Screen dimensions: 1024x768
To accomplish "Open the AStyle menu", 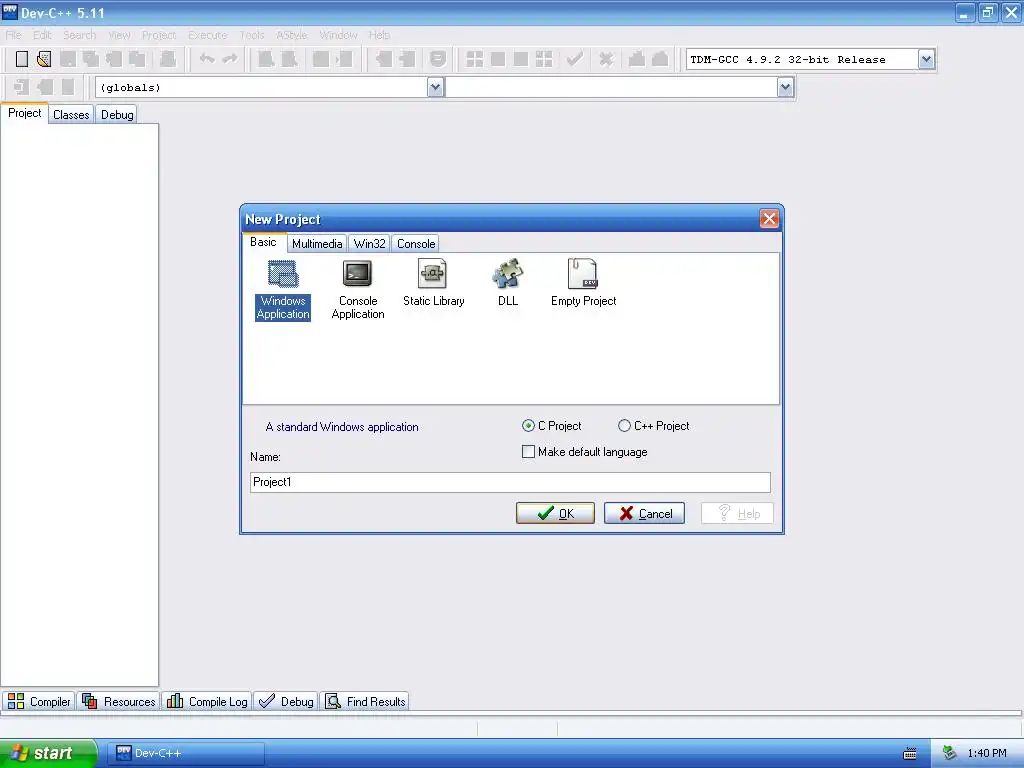I will (x=291, y=35).
